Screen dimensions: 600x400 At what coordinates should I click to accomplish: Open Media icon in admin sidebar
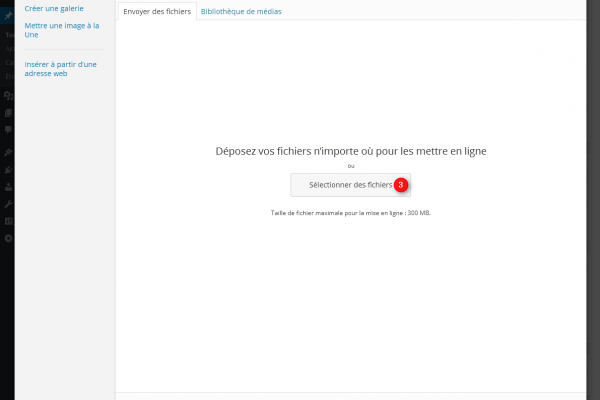[8, 96]
